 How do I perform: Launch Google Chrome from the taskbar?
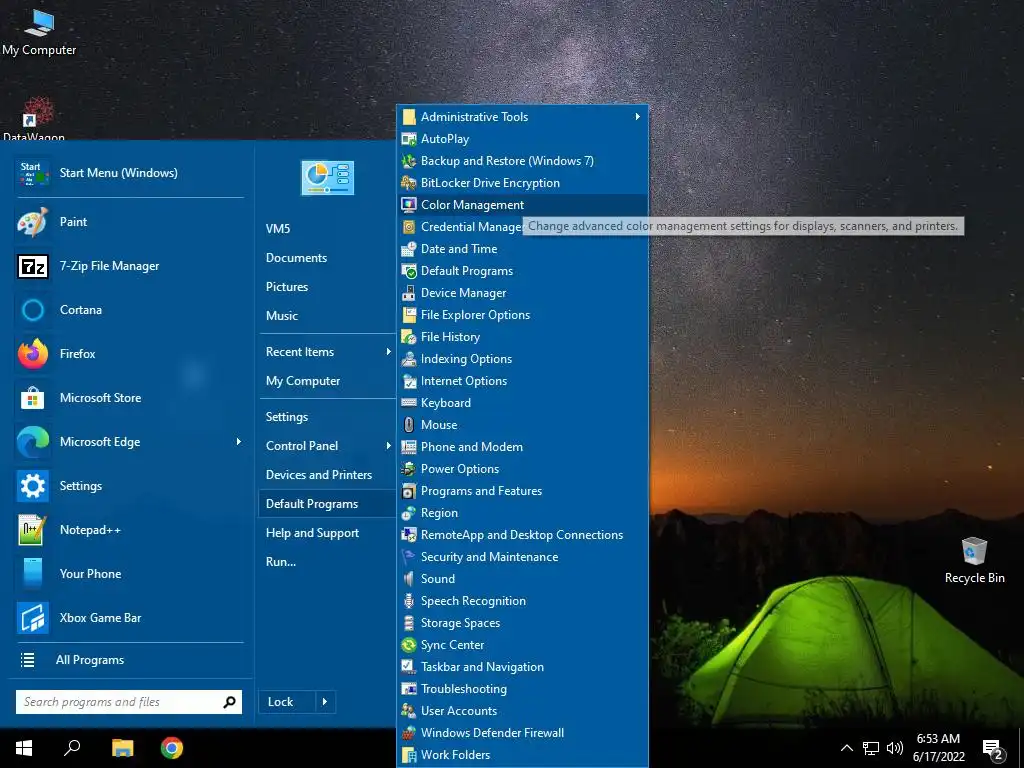coord(172,748)
